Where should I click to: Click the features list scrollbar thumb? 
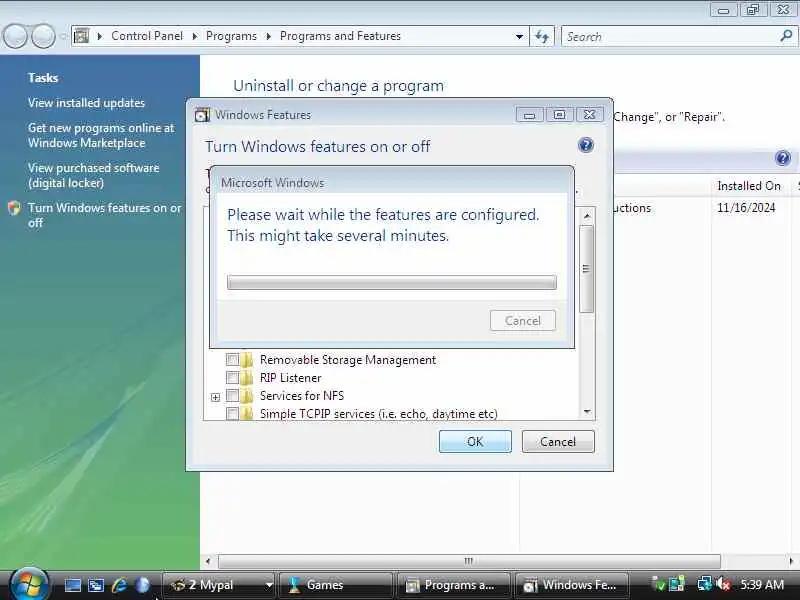(x=587, y=268)
